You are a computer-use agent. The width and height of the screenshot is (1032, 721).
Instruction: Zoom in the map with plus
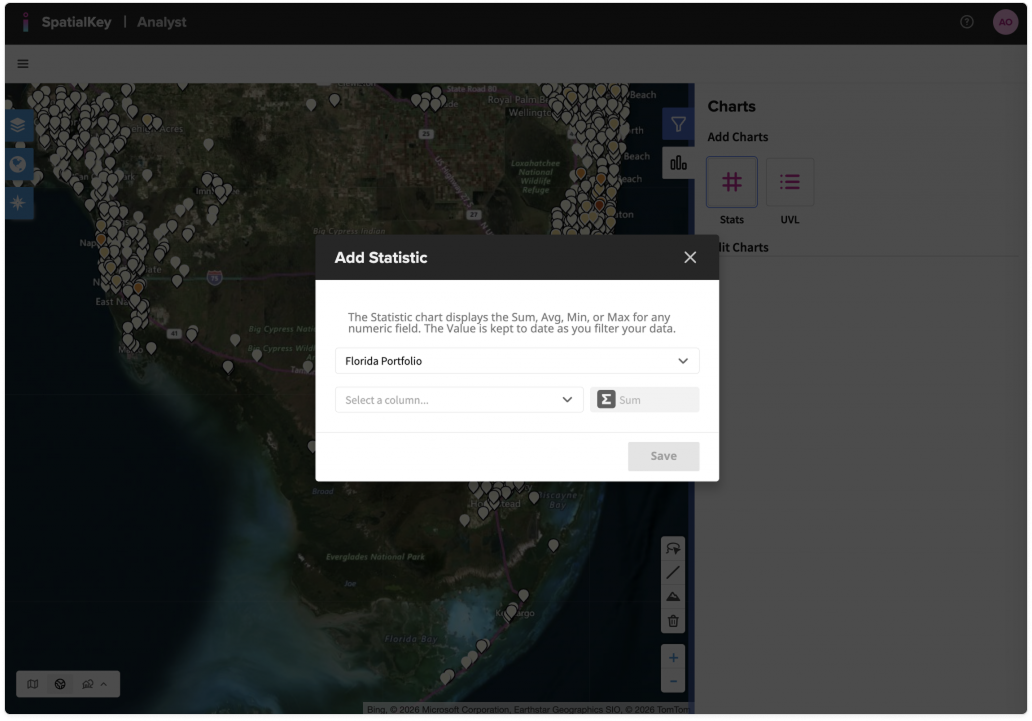[673, 658]
